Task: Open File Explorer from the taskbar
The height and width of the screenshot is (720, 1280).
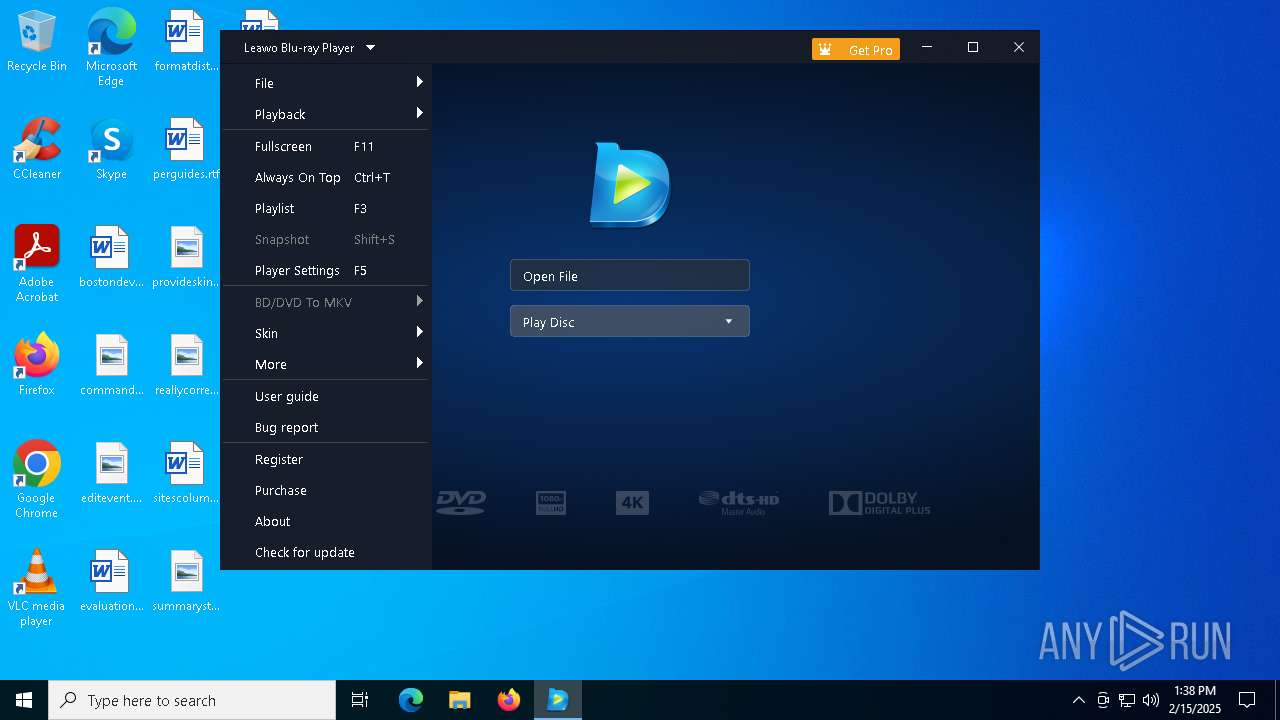Action: [x=460, y=700]
